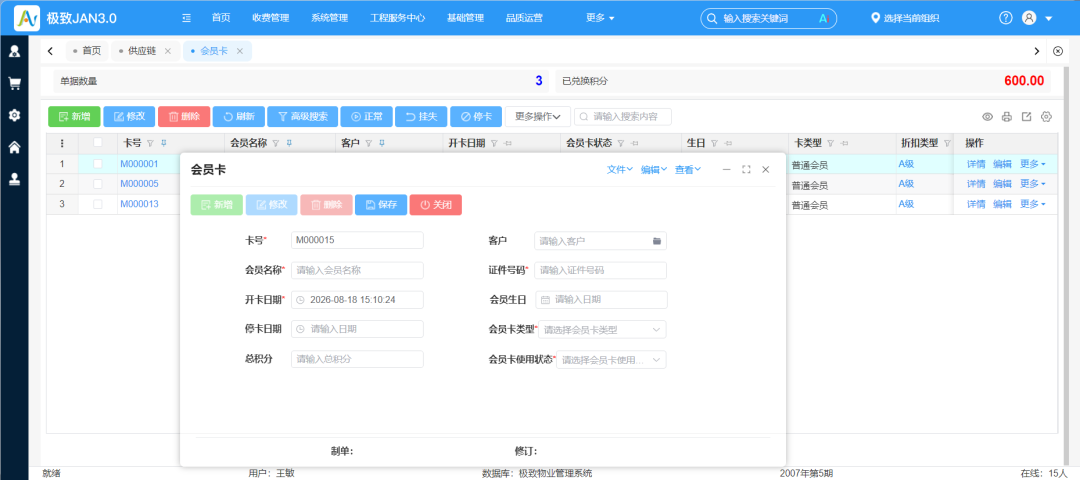Screen dimensions: 1080x480
Task: Open the user account avatar icon
Action: (x=1029, y=18)
